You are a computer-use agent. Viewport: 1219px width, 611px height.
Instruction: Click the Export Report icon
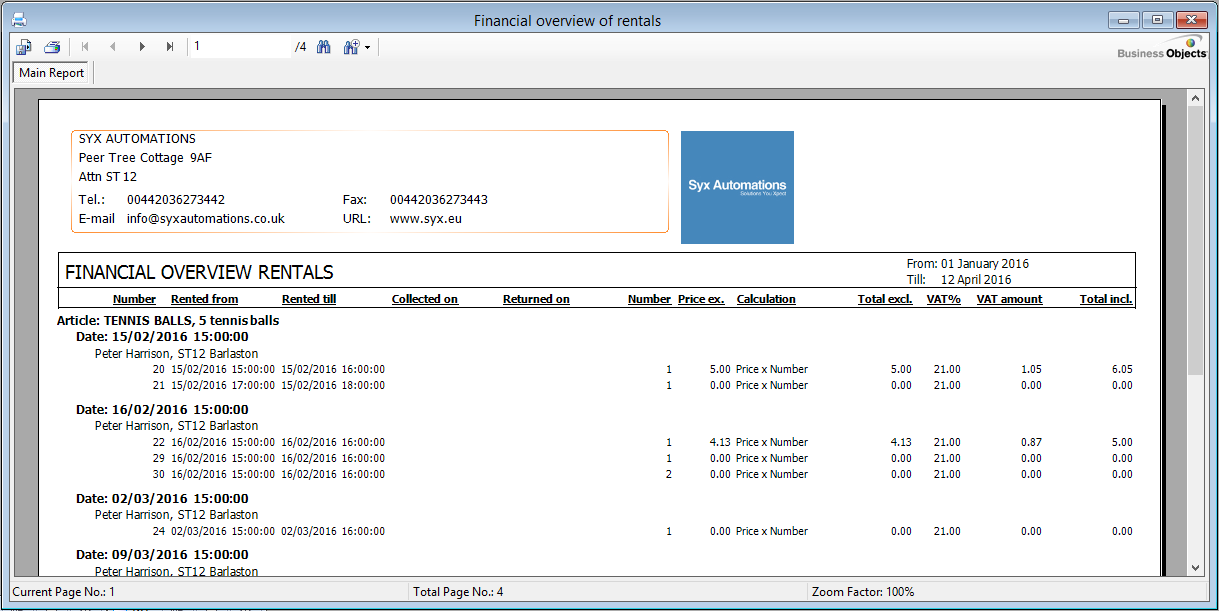pos(24,47)
